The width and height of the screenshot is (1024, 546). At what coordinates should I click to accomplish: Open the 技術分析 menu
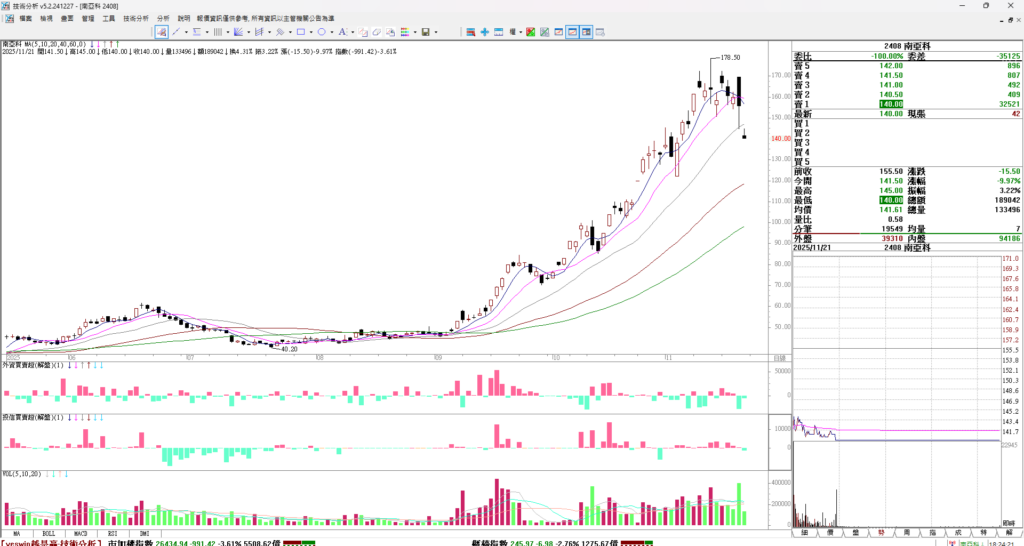(135, 18)
